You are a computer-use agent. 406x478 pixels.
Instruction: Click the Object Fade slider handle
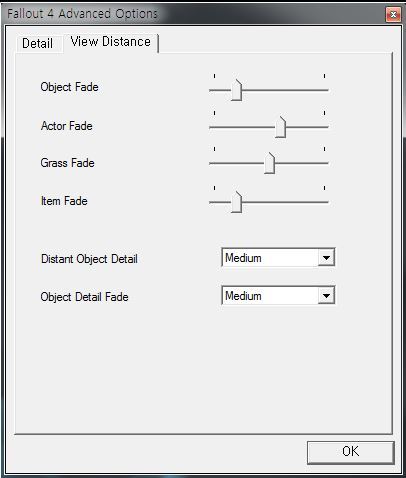click(237, 90)
